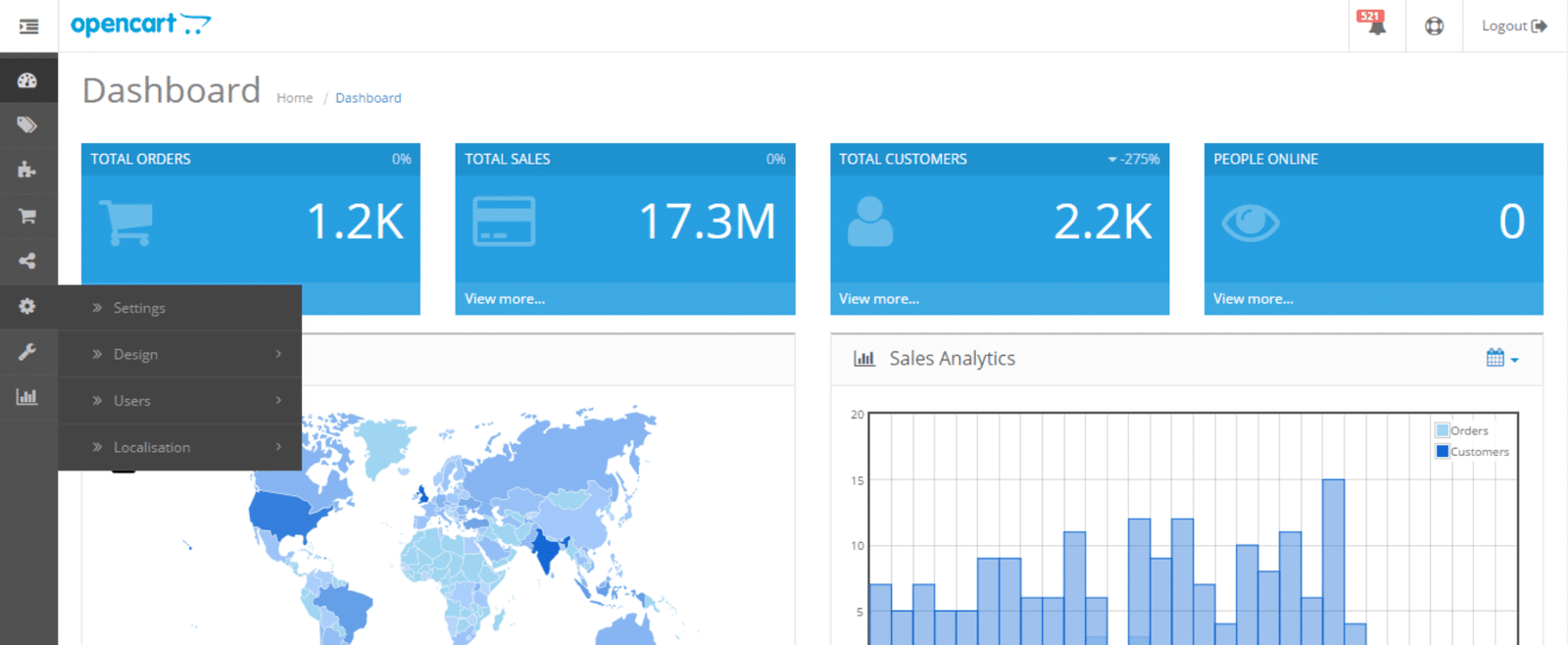Screen dimensions: 1568x645
Task: Click Brazil on the world map
Action: point(346,609)
